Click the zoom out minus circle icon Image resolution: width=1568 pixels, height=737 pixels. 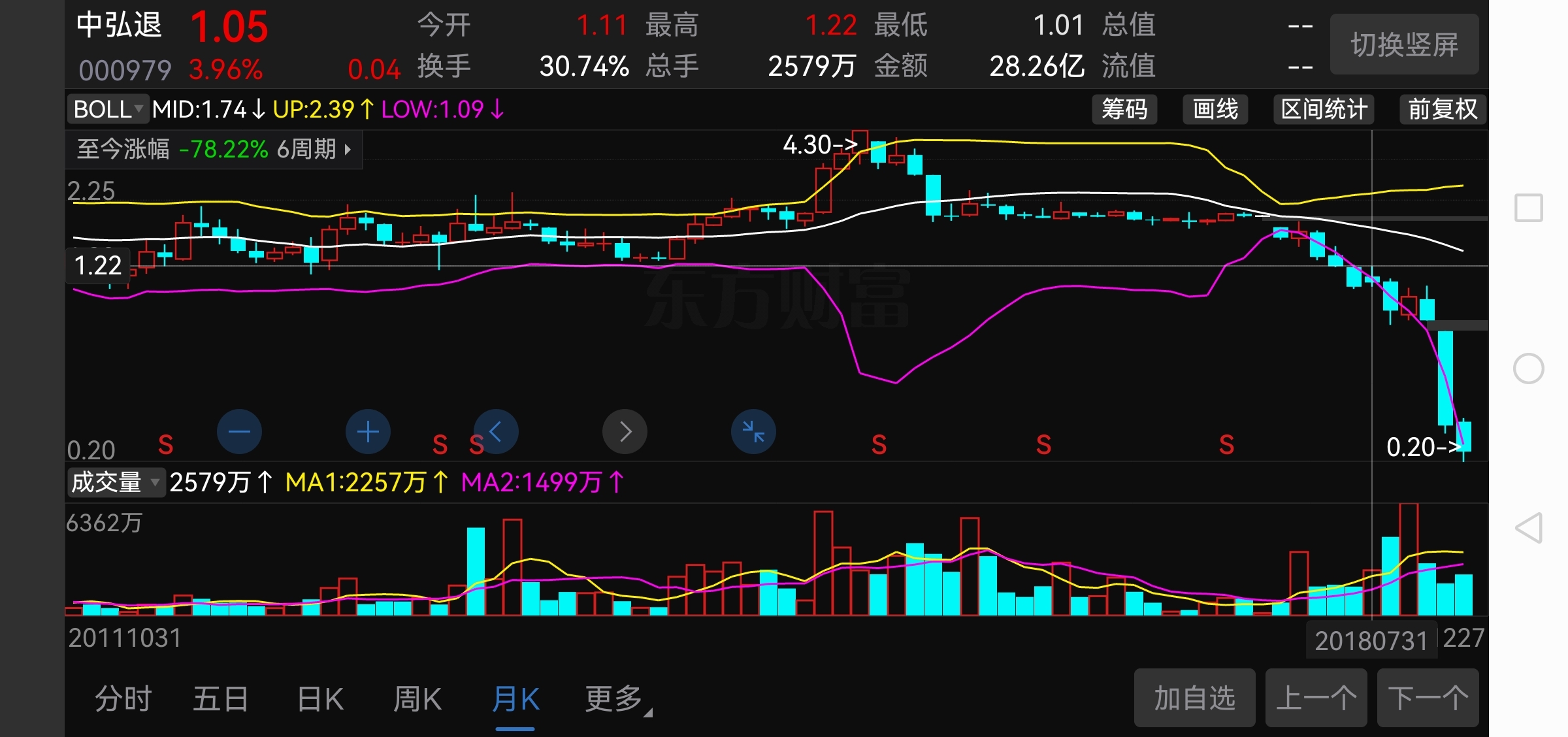pyautogui.click(x=239, y=432)
